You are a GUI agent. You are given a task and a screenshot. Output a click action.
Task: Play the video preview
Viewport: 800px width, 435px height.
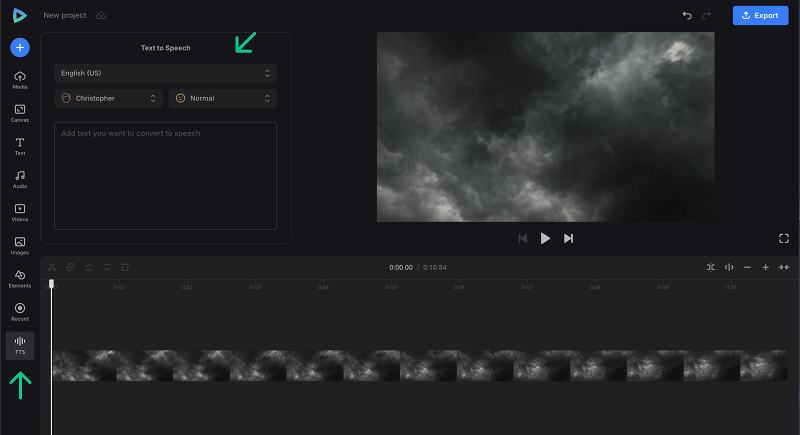(x=545, y=238)
